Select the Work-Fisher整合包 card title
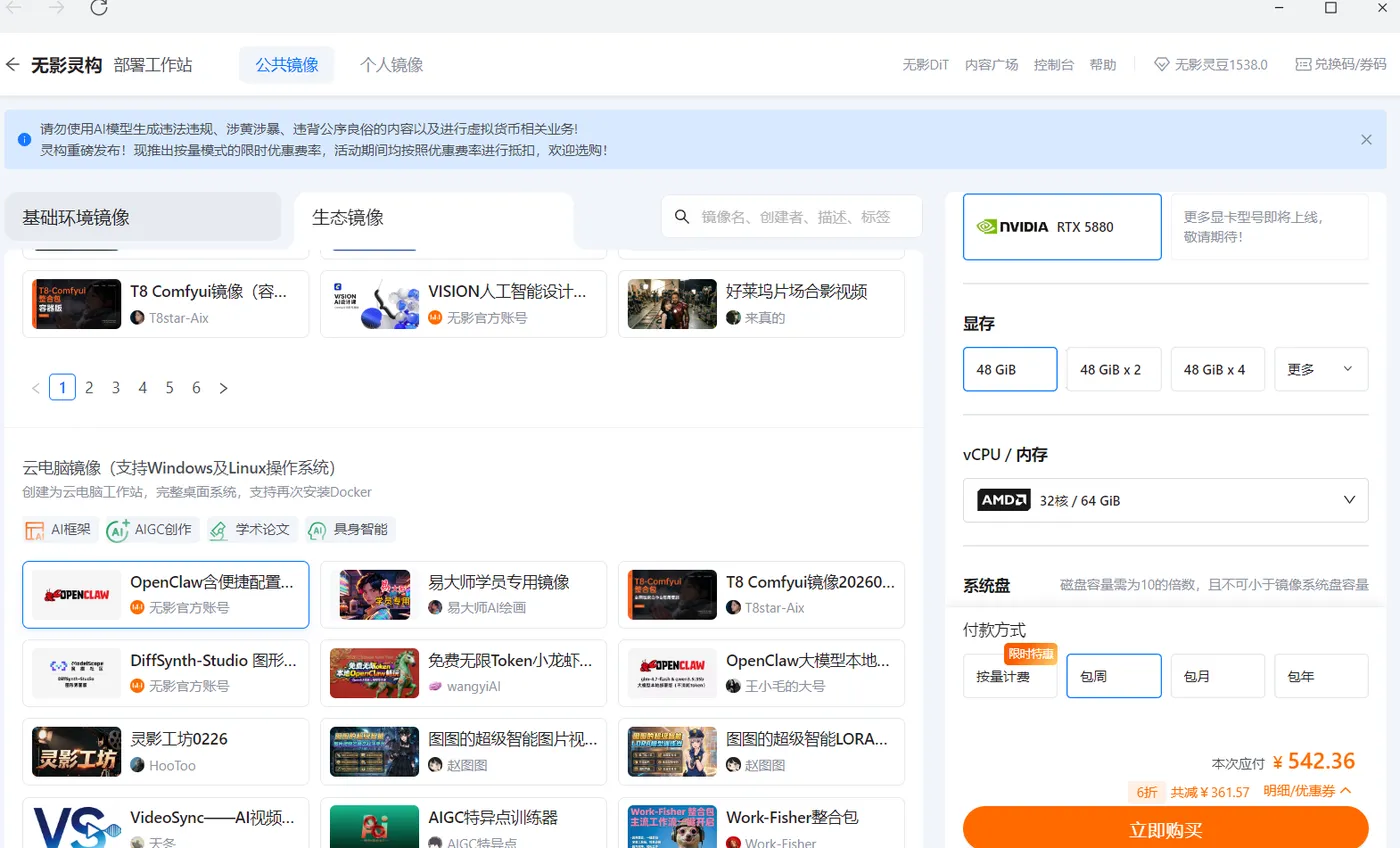The width and height of the screenshot is (1400, 848). [x=792, y=818]
